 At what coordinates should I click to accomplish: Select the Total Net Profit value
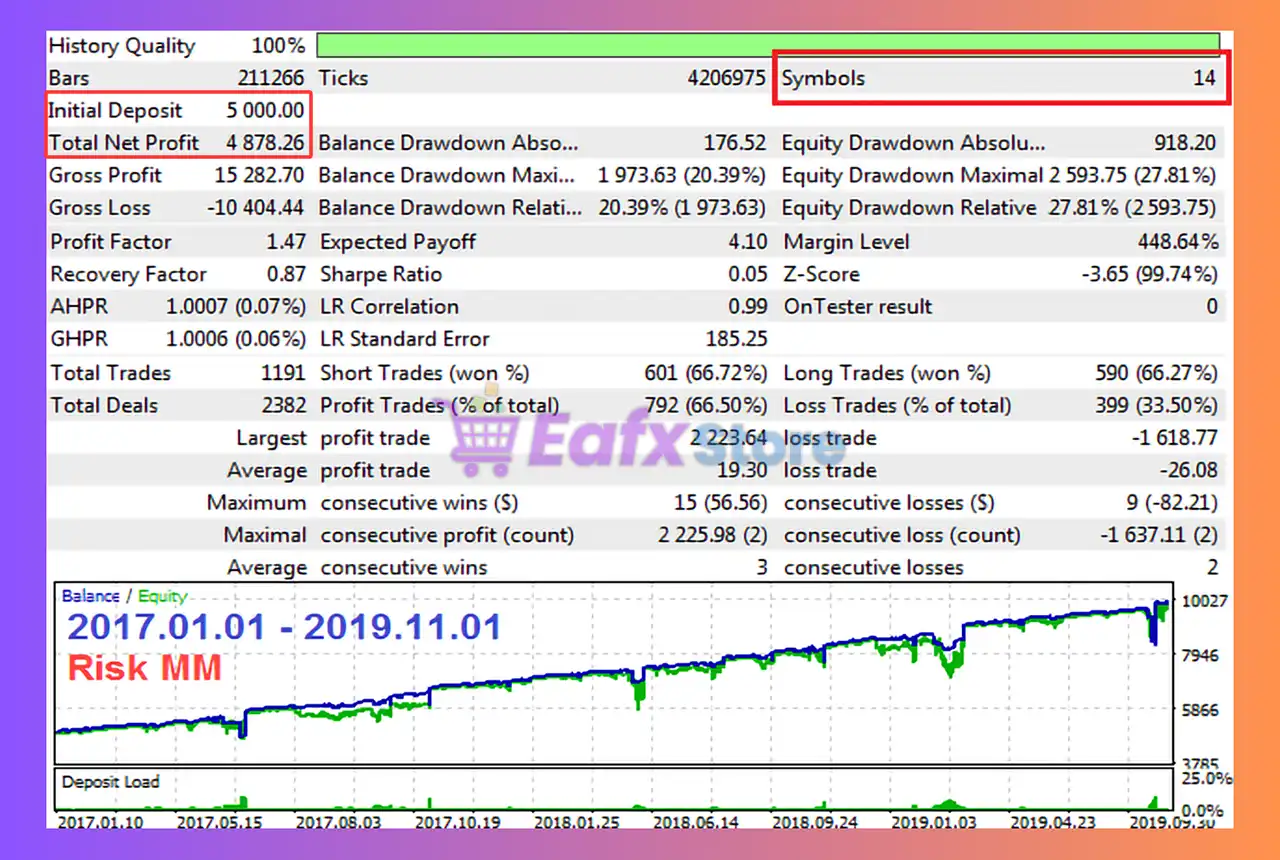point(265,143)
